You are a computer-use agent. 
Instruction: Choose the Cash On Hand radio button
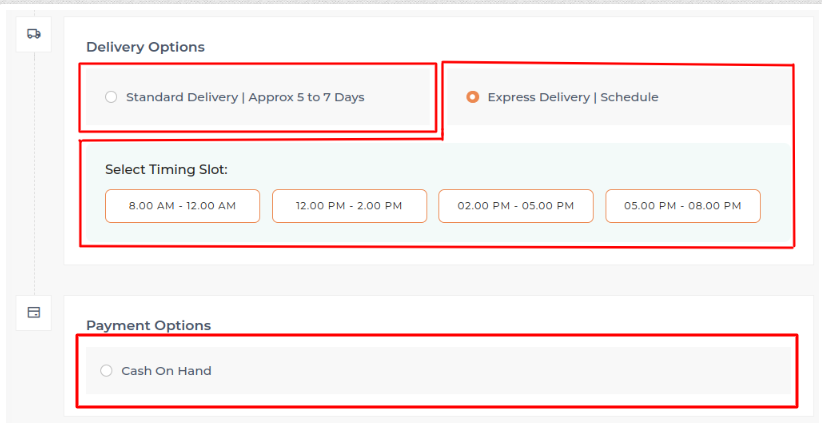coord(107,371)
